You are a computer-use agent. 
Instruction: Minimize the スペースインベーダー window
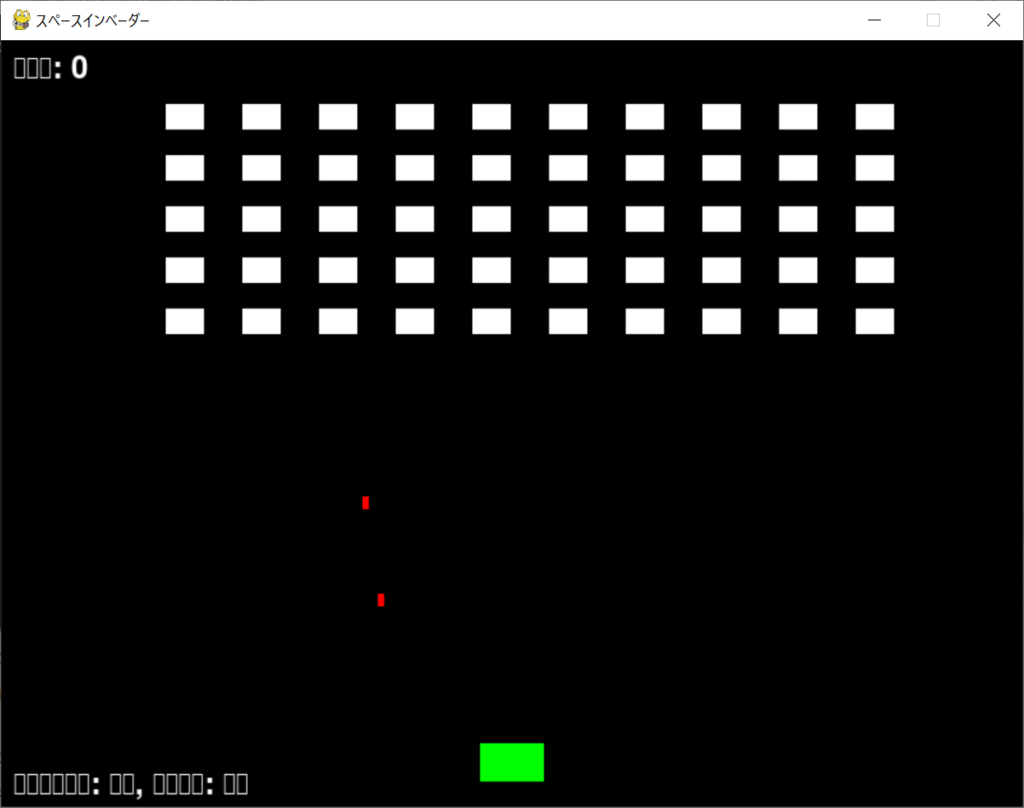click(x=874, y=20)
